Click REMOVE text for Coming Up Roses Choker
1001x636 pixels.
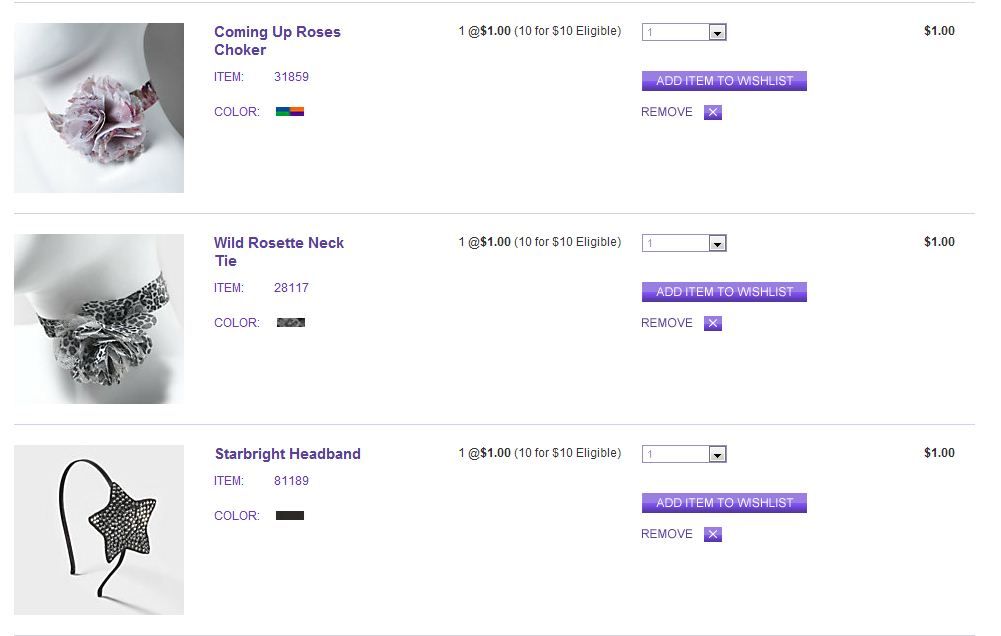[x=667, y=113]
